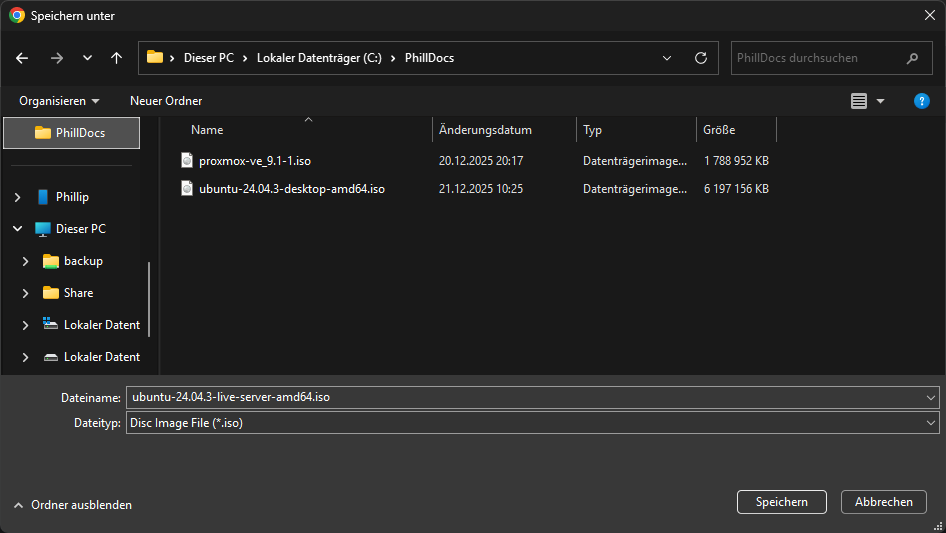Click the Chrome icon in title bar
Image resolution: width=946 pixels, height=533 pixels.
17,16
